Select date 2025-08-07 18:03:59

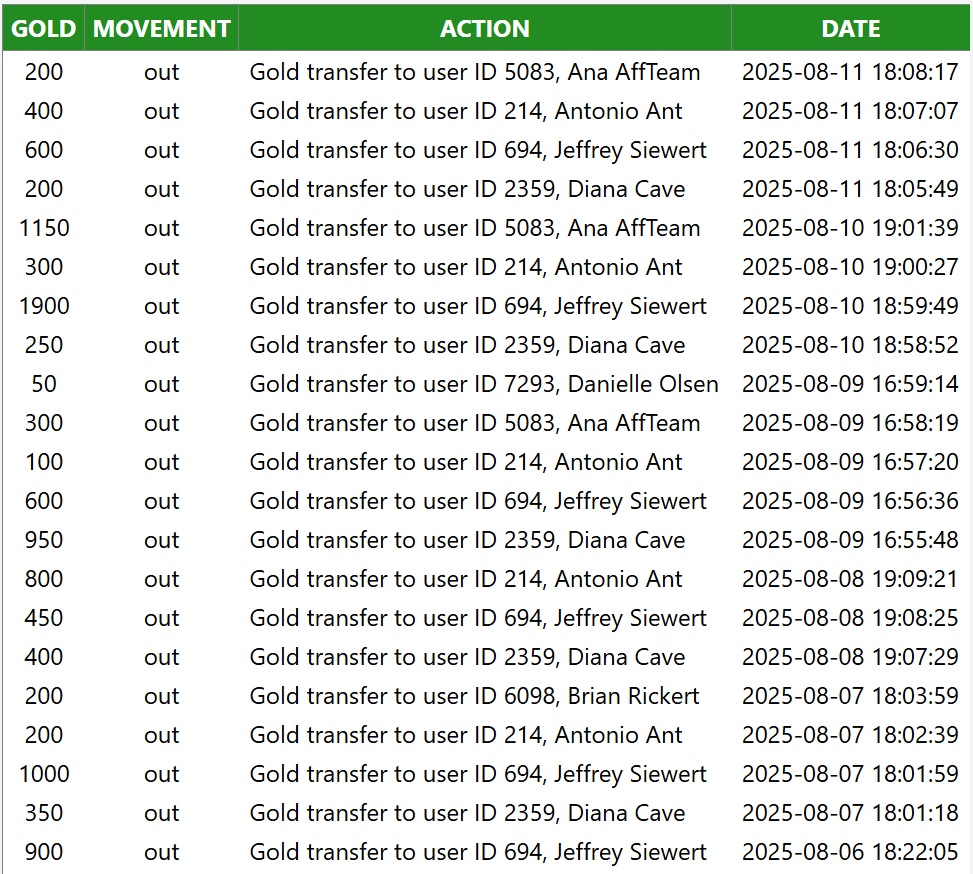(850, 696)
